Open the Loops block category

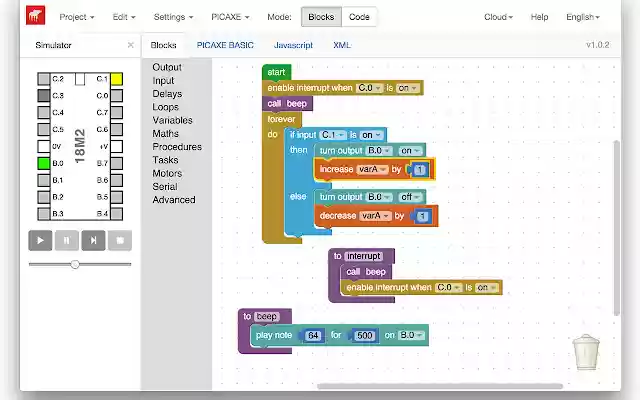[166, 107]
